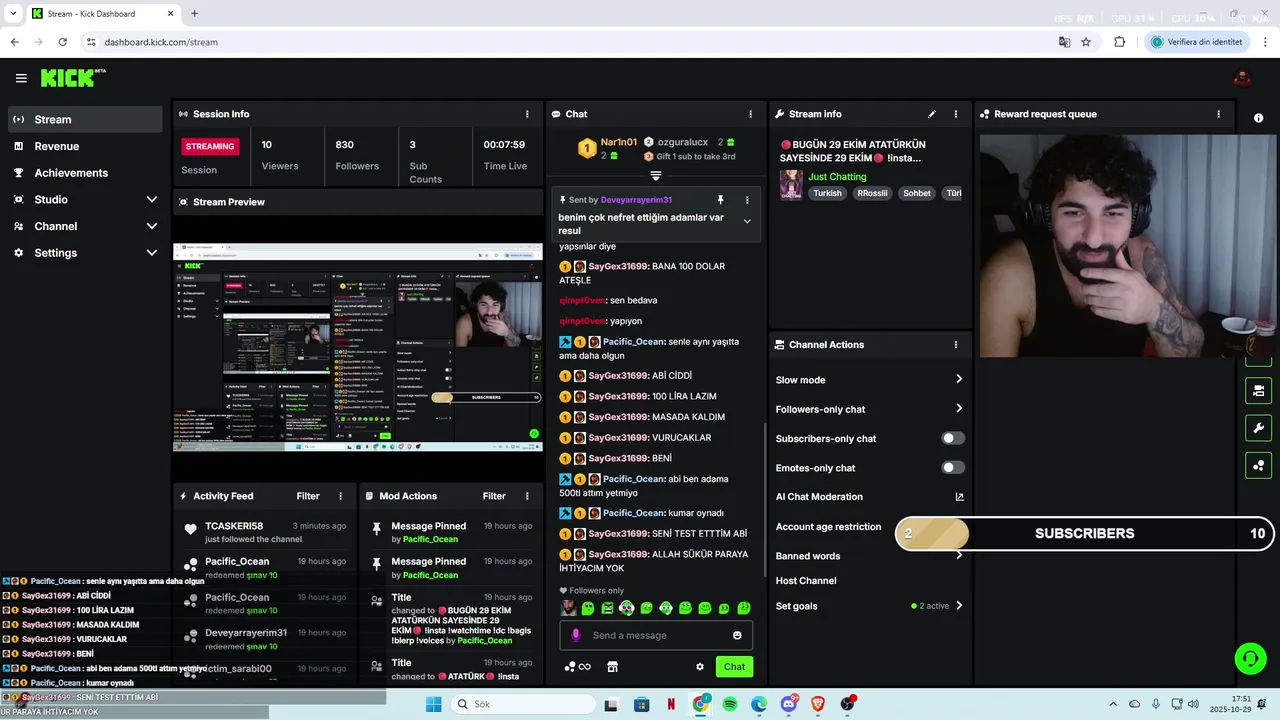Viewport: 1280px width, 720px height.
Task: Open the wrench tool in right sidebar
Action: (1258, 428)
